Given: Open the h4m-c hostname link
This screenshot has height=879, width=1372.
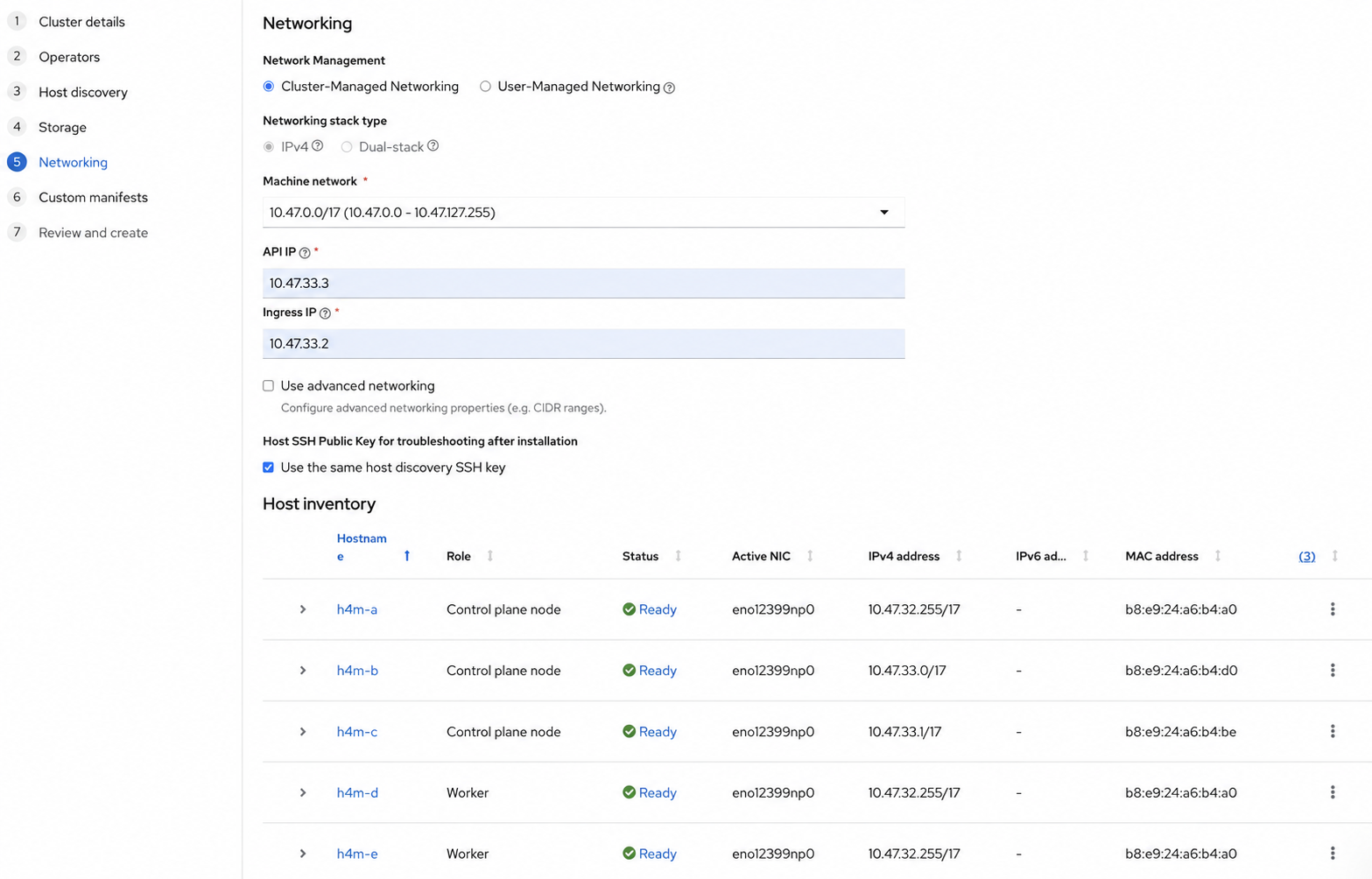Looking at the screenshot, I should (x=357, y=732).
